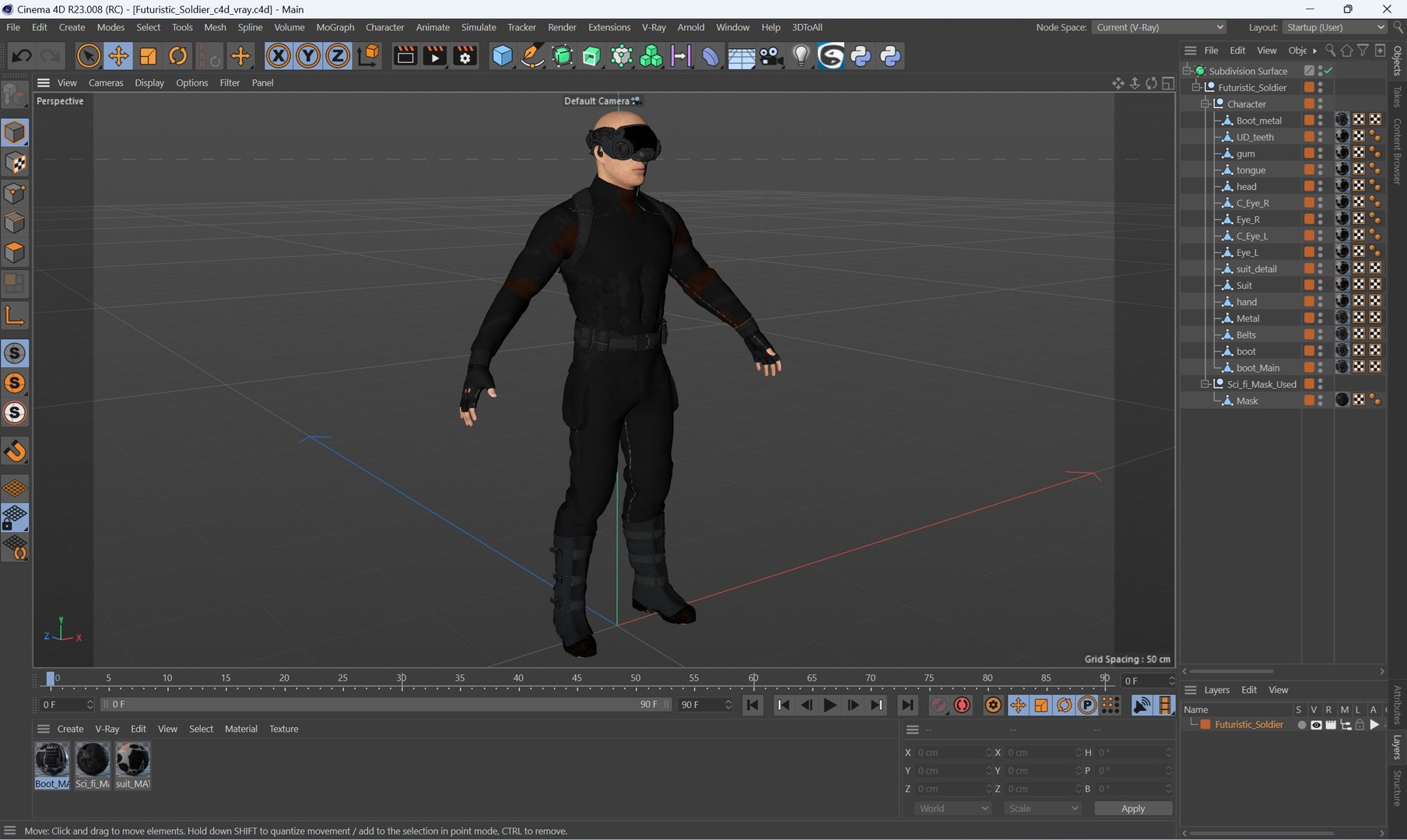Click Render View clapperboard icon

(x=405, y=56)
